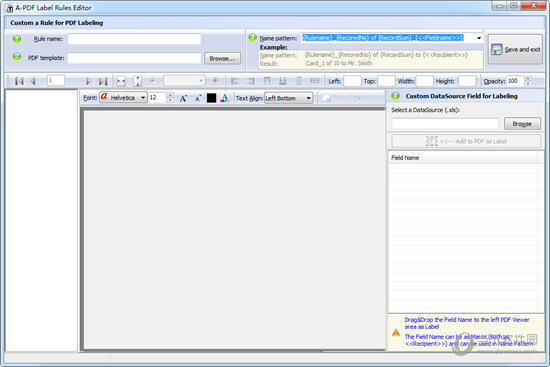Increase the Opacity value spinner

click(528, 79)
